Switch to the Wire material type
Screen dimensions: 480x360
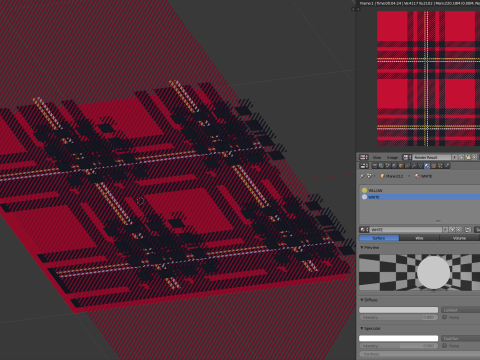tap(419, 238)
